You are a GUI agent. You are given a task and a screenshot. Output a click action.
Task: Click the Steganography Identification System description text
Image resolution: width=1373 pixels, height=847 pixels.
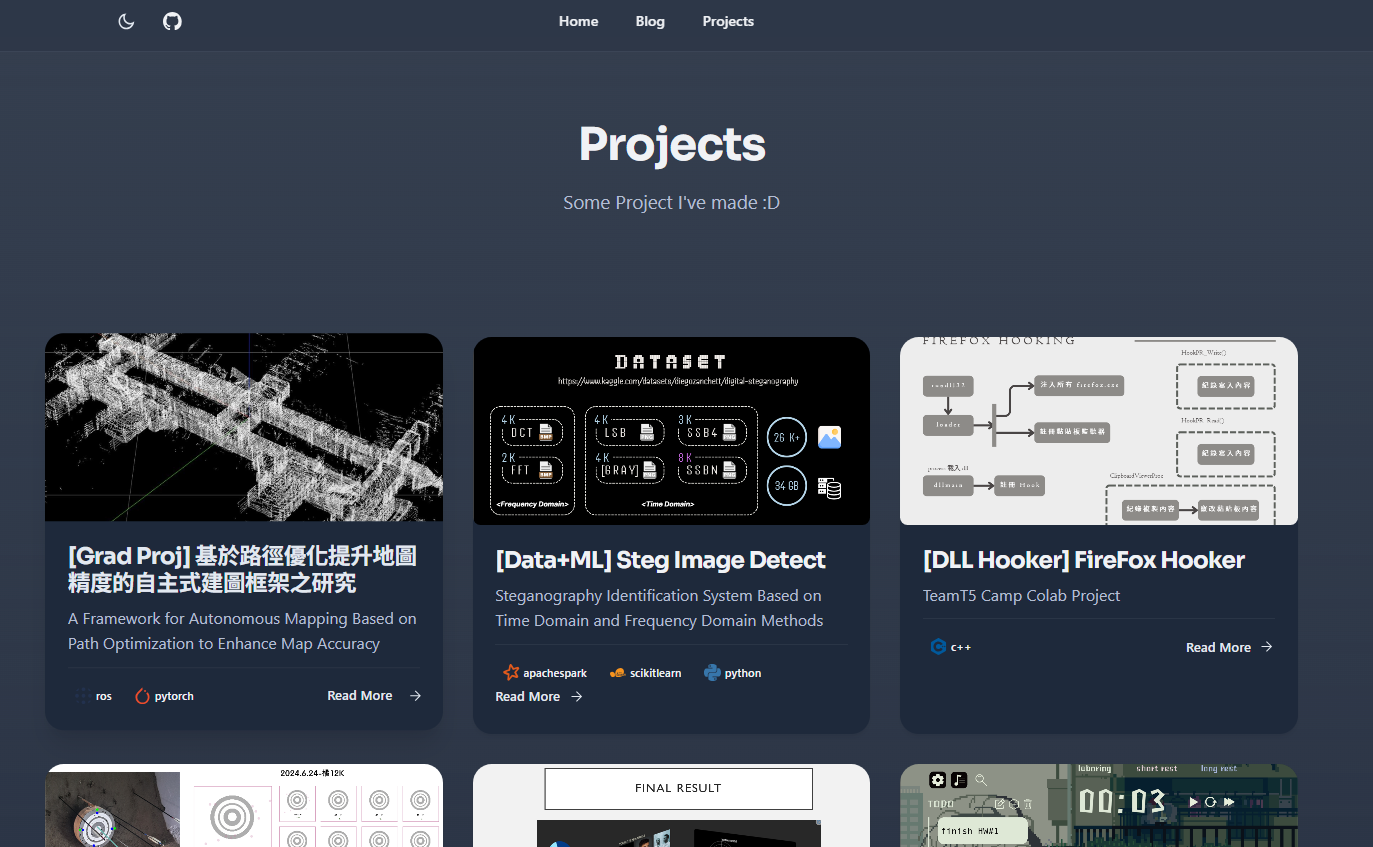pyautogui.click(x=659, y=608)
